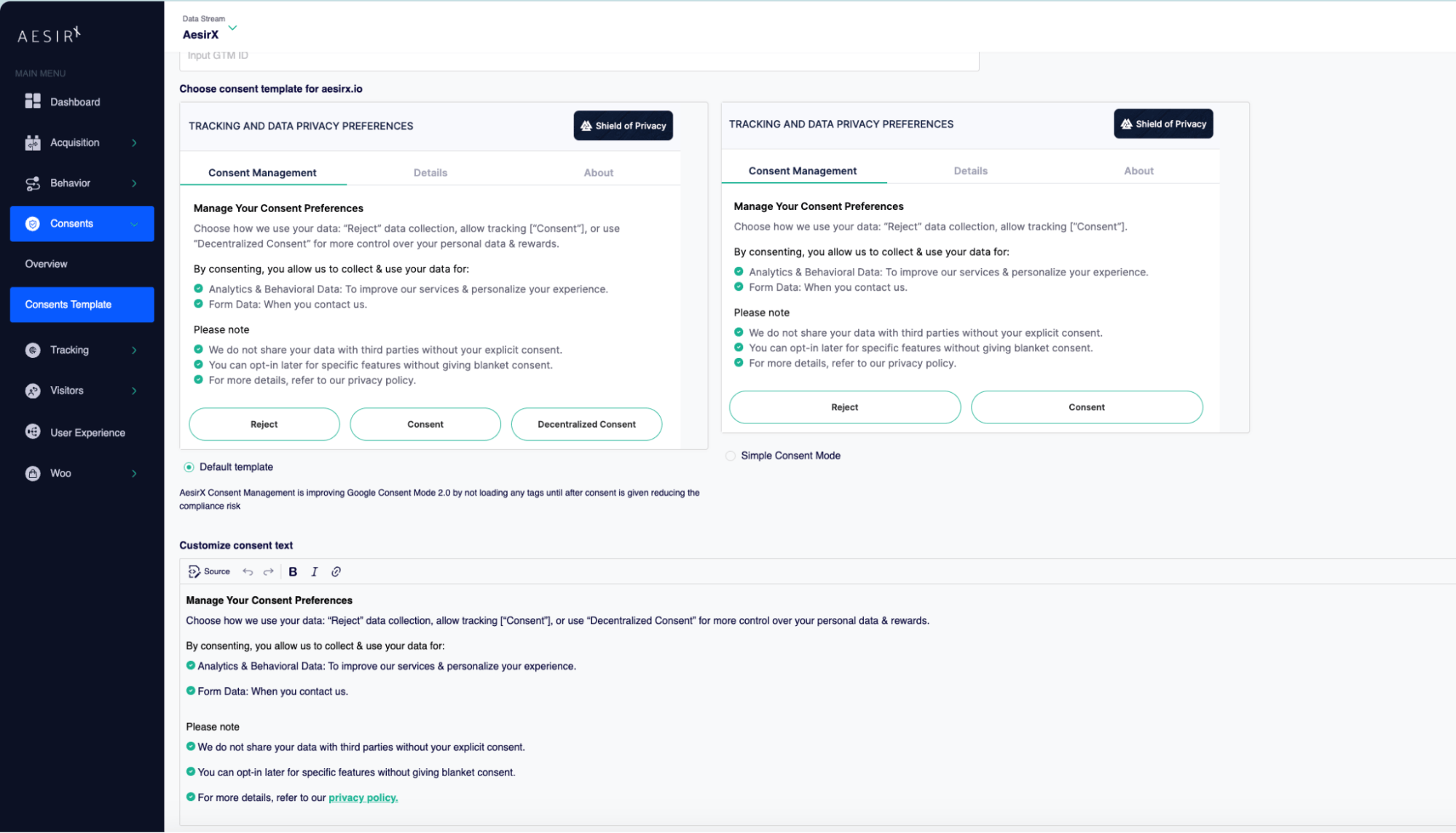Click the Decentralized Consent button
The width and height of the screenshot is (1456, 833).
(x=586, y=424)
